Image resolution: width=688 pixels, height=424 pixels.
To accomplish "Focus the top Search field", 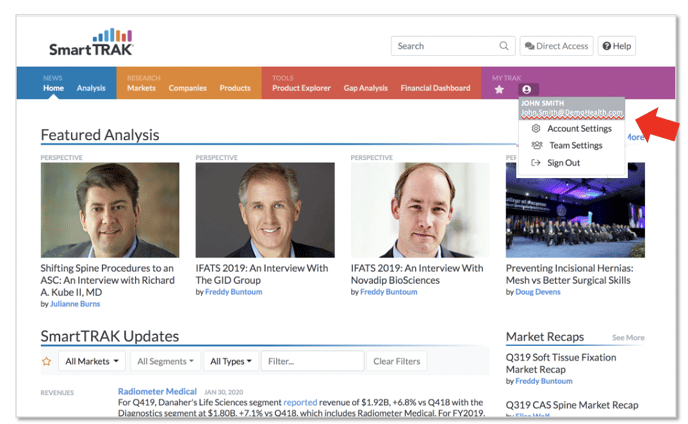I will click(453, 46).
